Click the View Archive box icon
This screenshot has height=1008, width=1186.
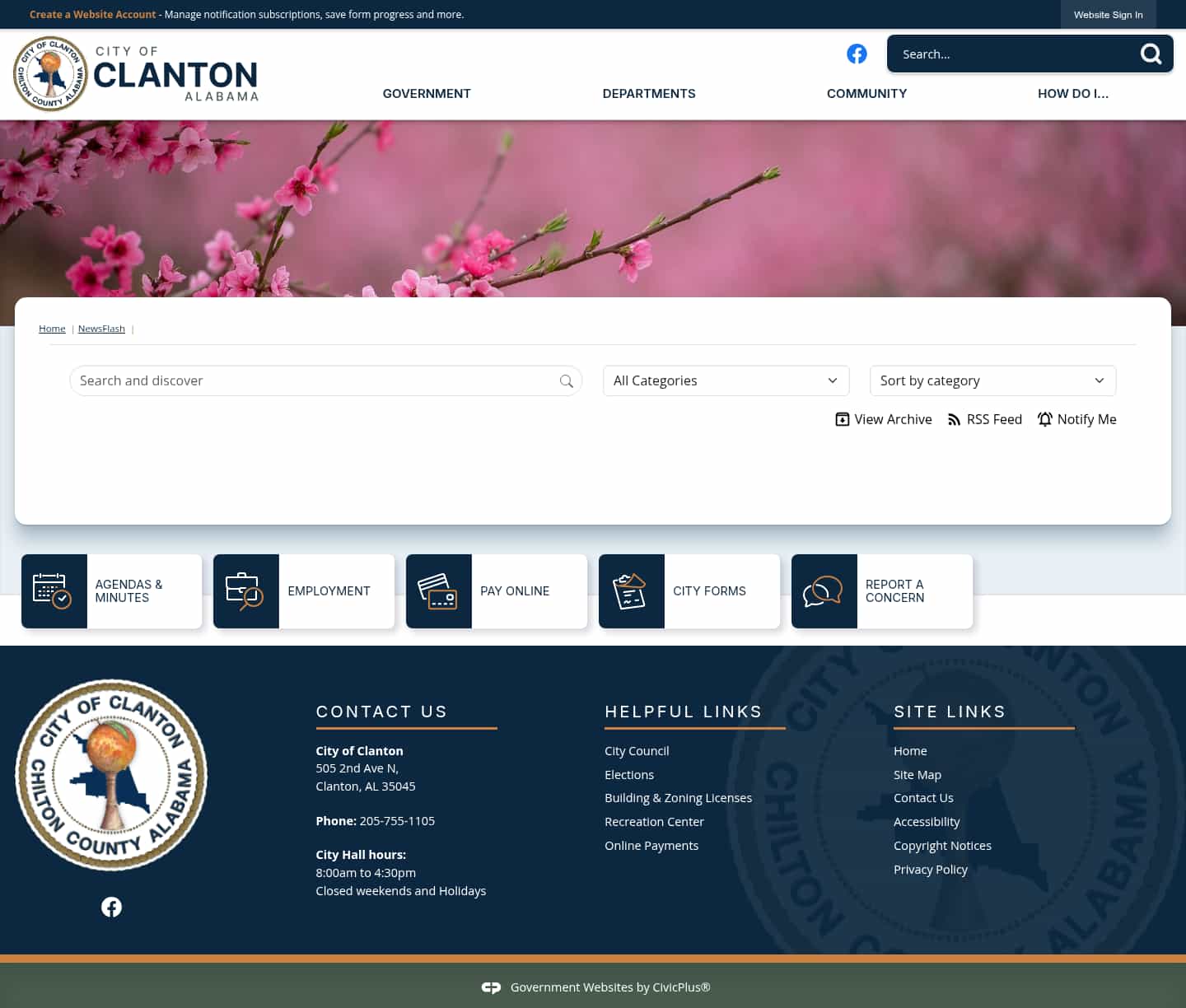click(842, 419)
